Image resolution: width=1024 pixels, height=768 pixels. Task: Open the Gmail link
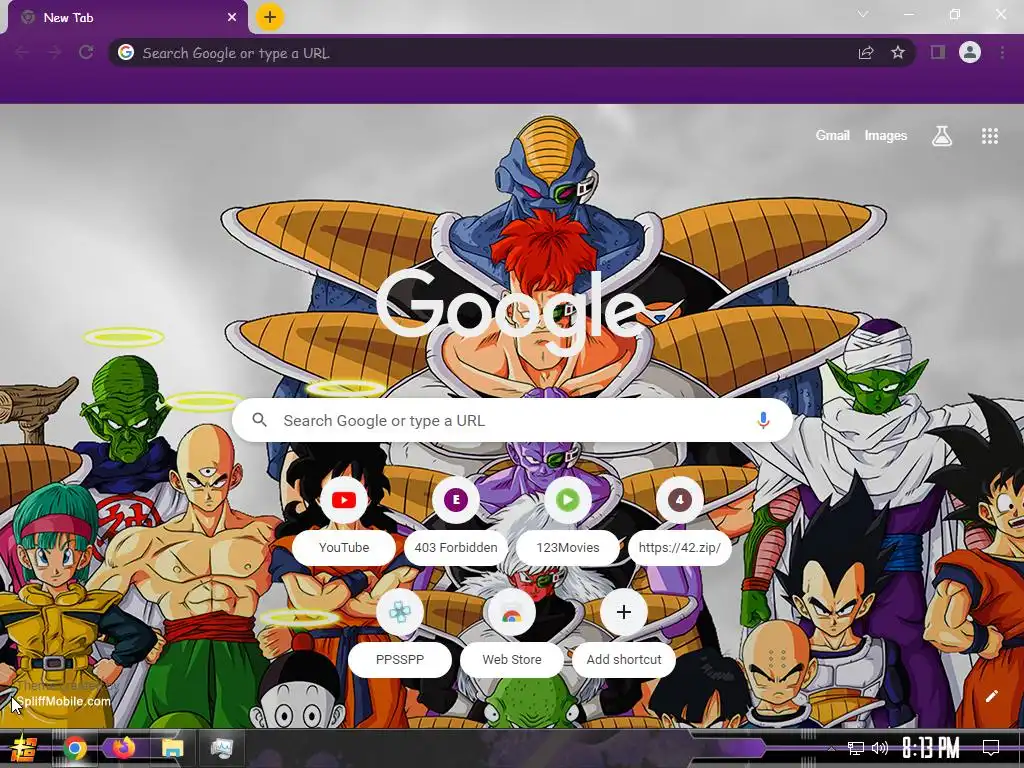pos(833,136)
